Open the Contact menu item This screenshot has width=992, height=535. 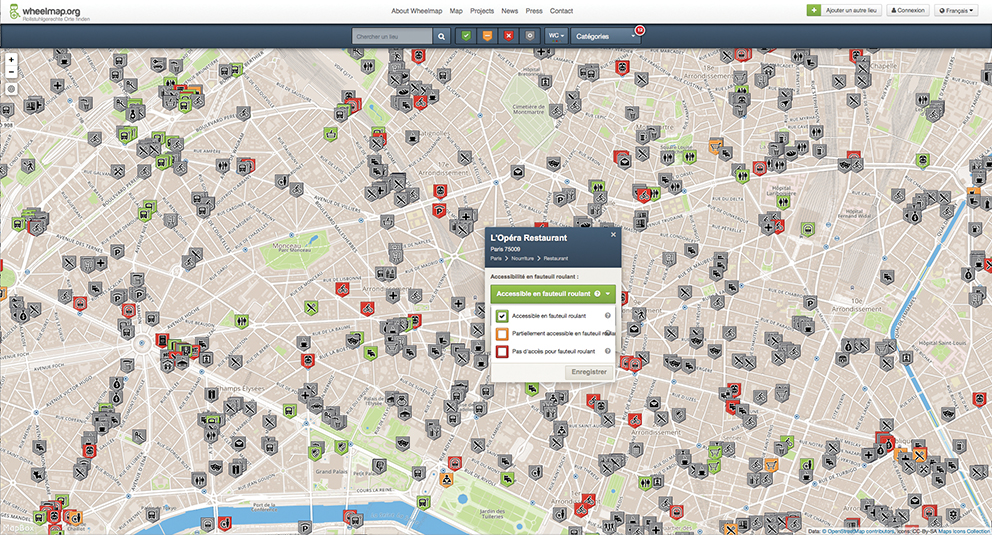coord(561,11)
